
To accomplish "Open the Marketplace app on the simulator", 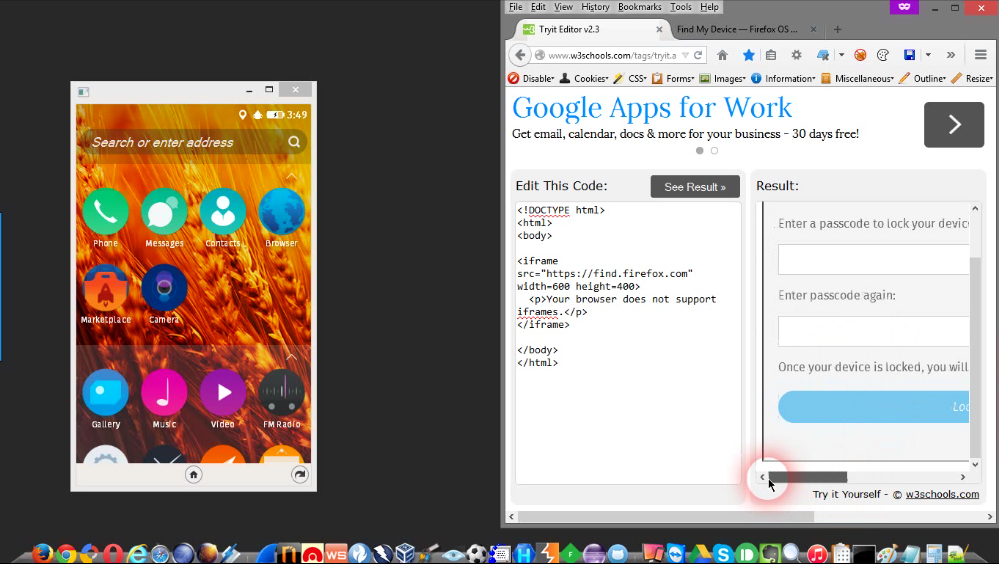I will [106, 287].
